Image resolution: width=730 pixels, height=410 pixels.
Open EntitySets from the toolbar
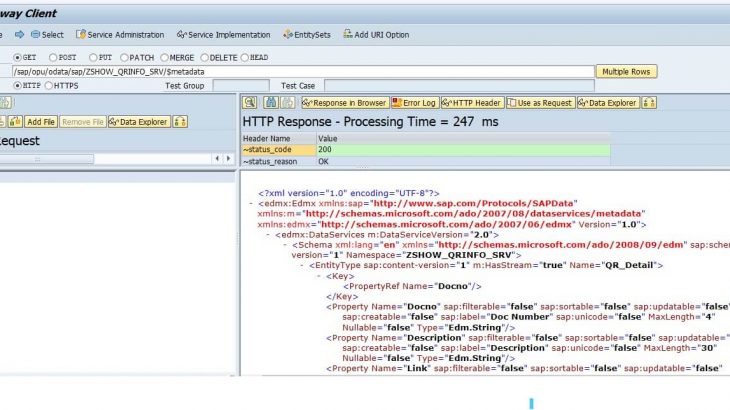point(307,34)
